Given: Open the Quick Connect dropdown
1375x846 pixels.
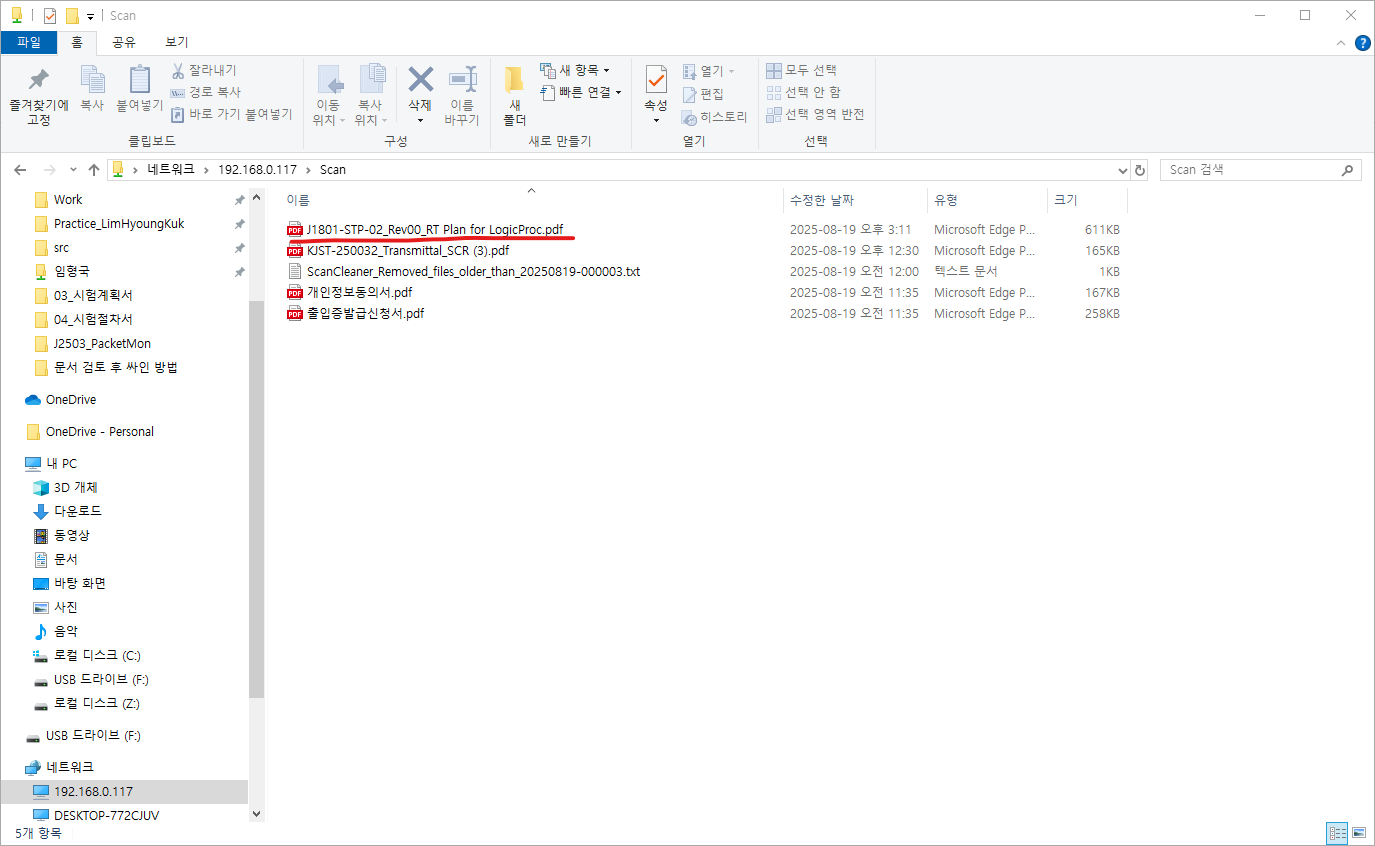Looking at the screenshot, I should pos(582,92).
